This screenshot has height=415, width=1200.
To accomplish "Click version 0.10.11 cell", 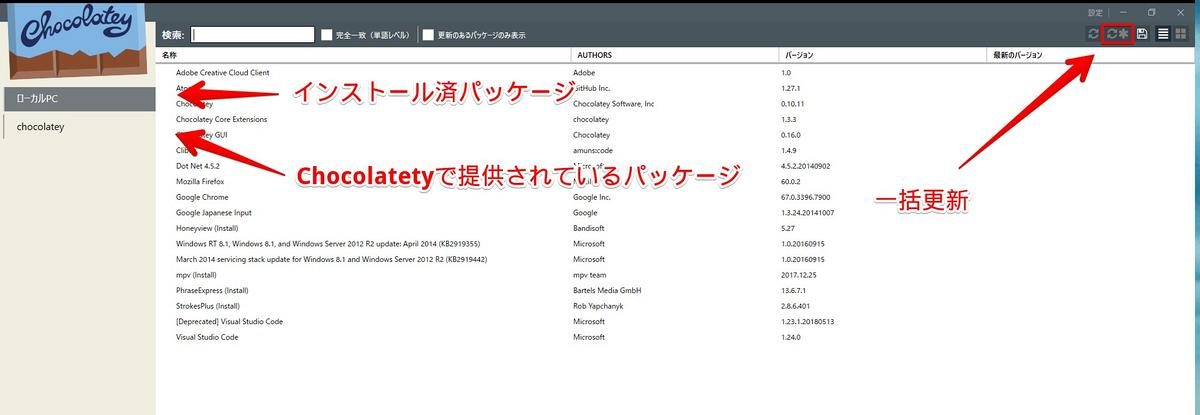I will tap(794, 104).
